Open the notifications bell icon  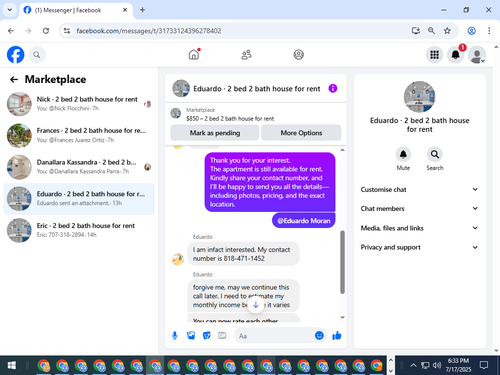[x=456, y=55]
